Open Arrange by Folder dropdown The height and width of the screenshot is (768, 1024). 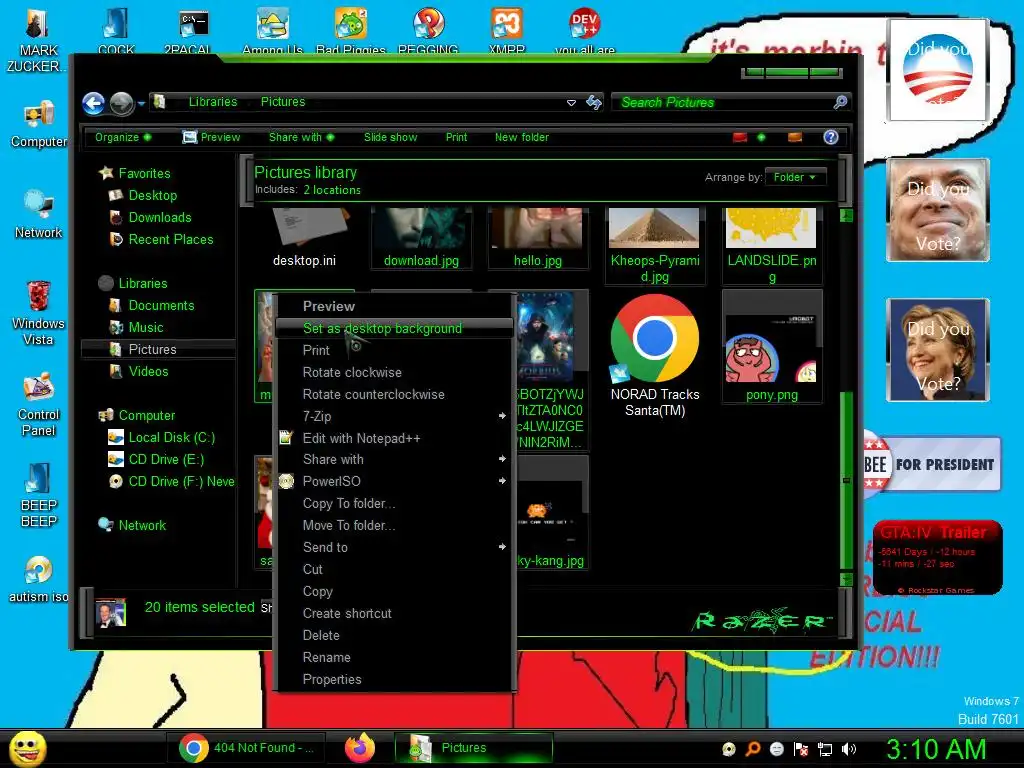click(795, 177)
